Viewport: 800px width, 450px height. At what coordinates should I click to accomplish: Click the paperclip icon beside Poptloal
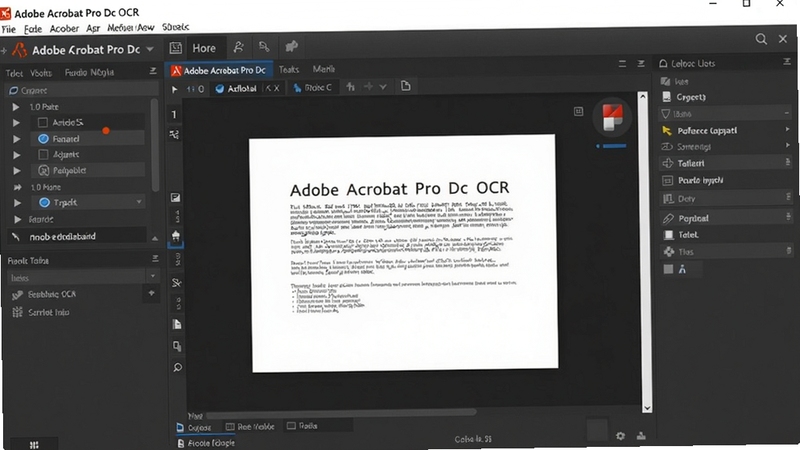pos(667,218)
